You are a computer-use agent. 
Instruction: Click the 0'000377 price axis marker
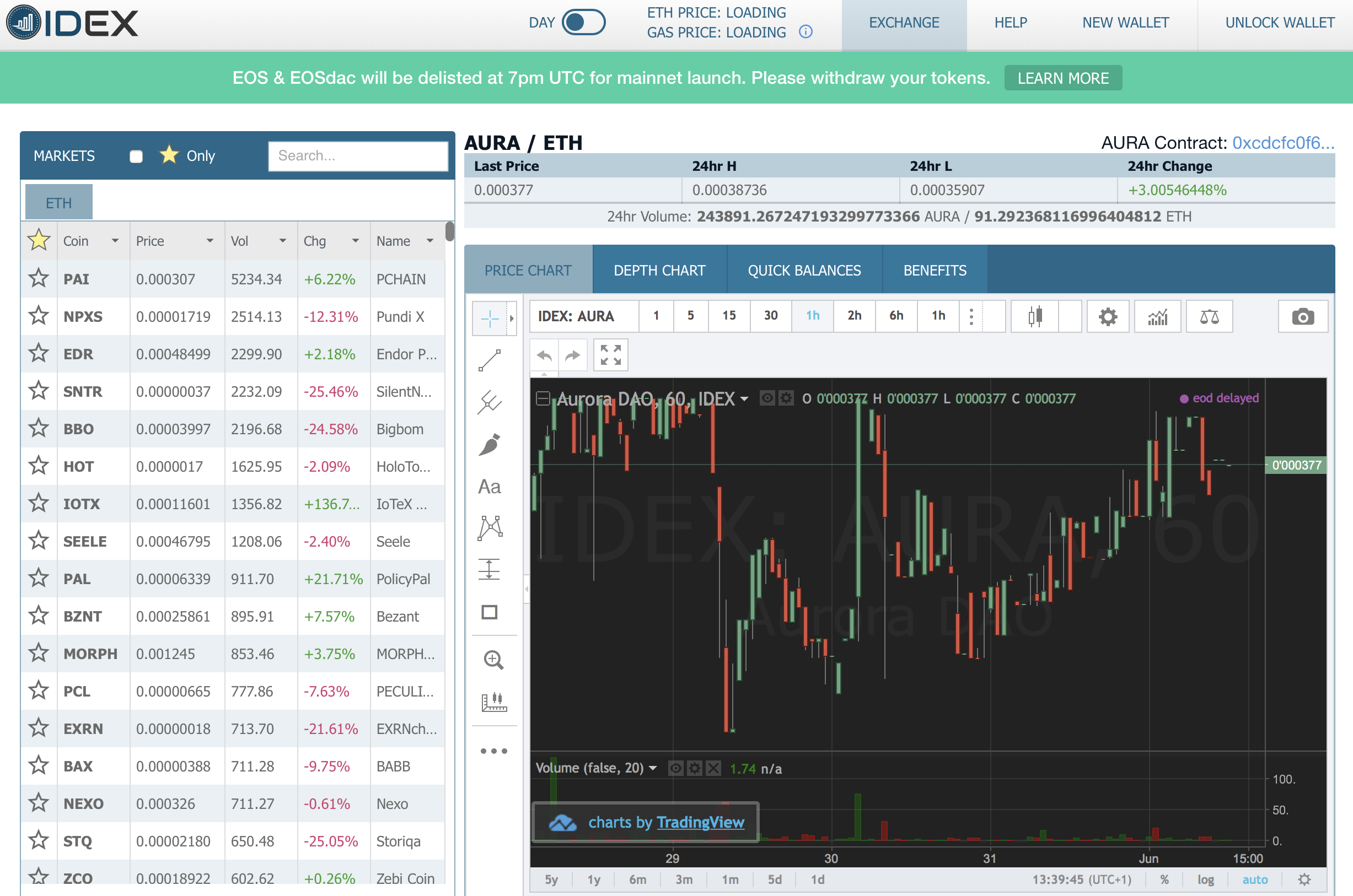coord(1295,465)
